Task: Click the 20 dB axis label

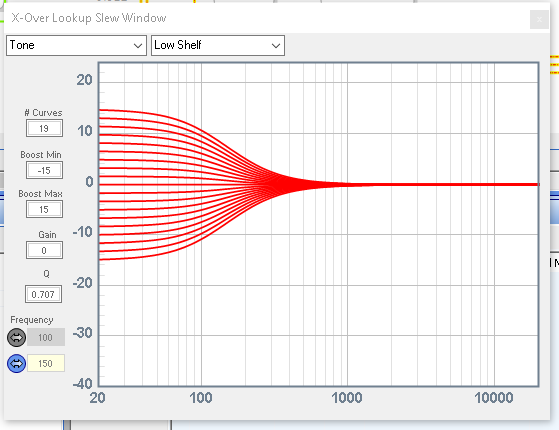Action: [84, 80]
